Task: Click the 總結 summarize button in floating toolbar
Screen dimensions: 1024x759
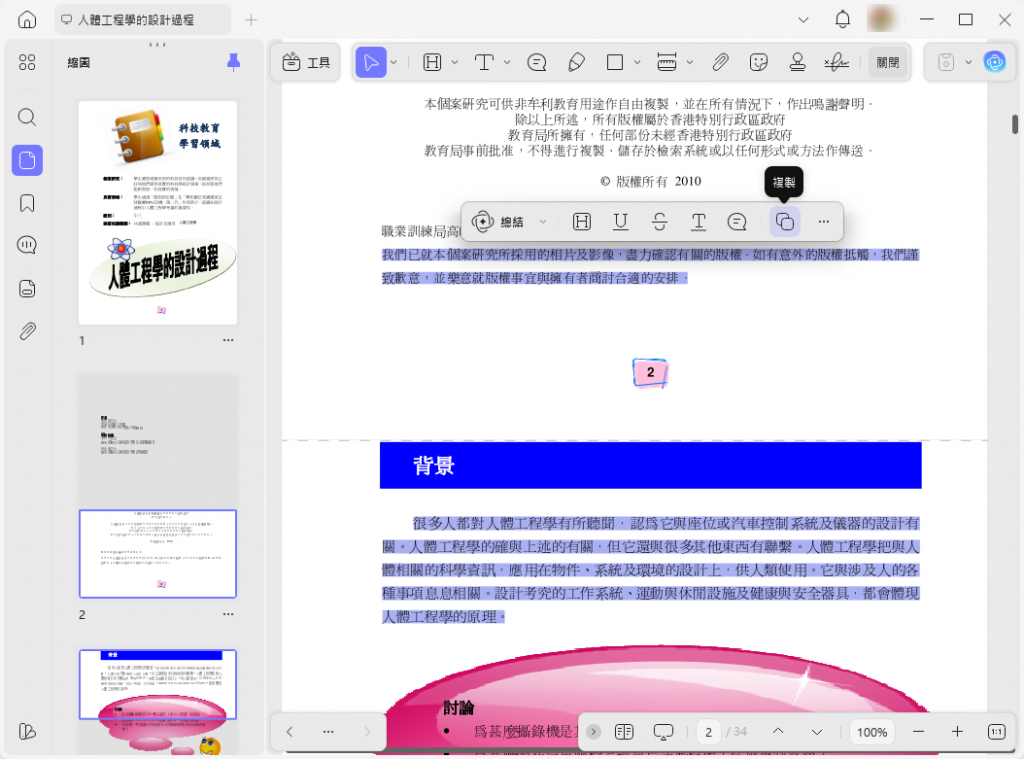Action: tap(508, 221)
